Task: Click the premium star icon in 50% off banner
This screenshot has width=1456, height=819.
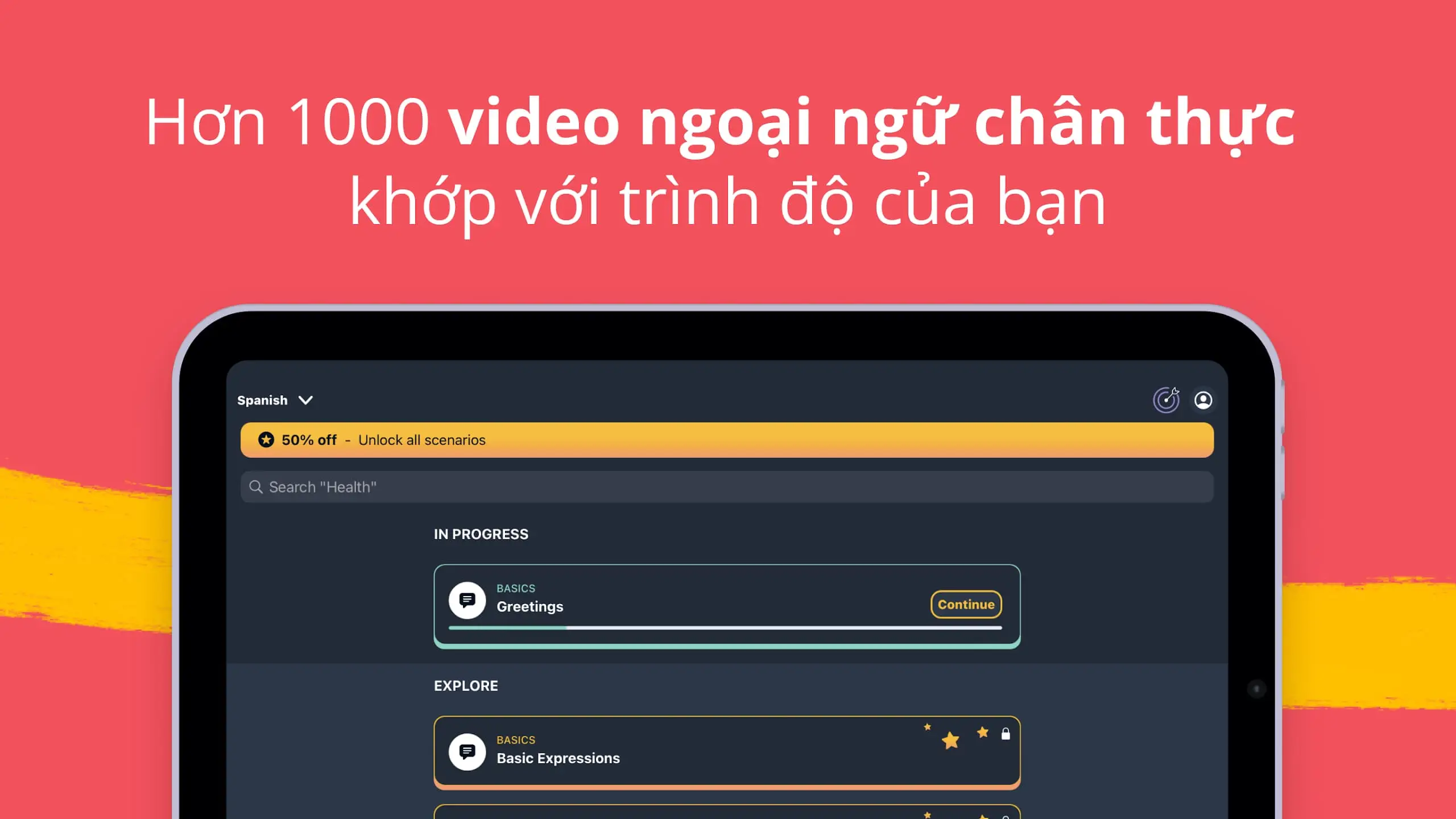Action: click(x=265, y=440)
